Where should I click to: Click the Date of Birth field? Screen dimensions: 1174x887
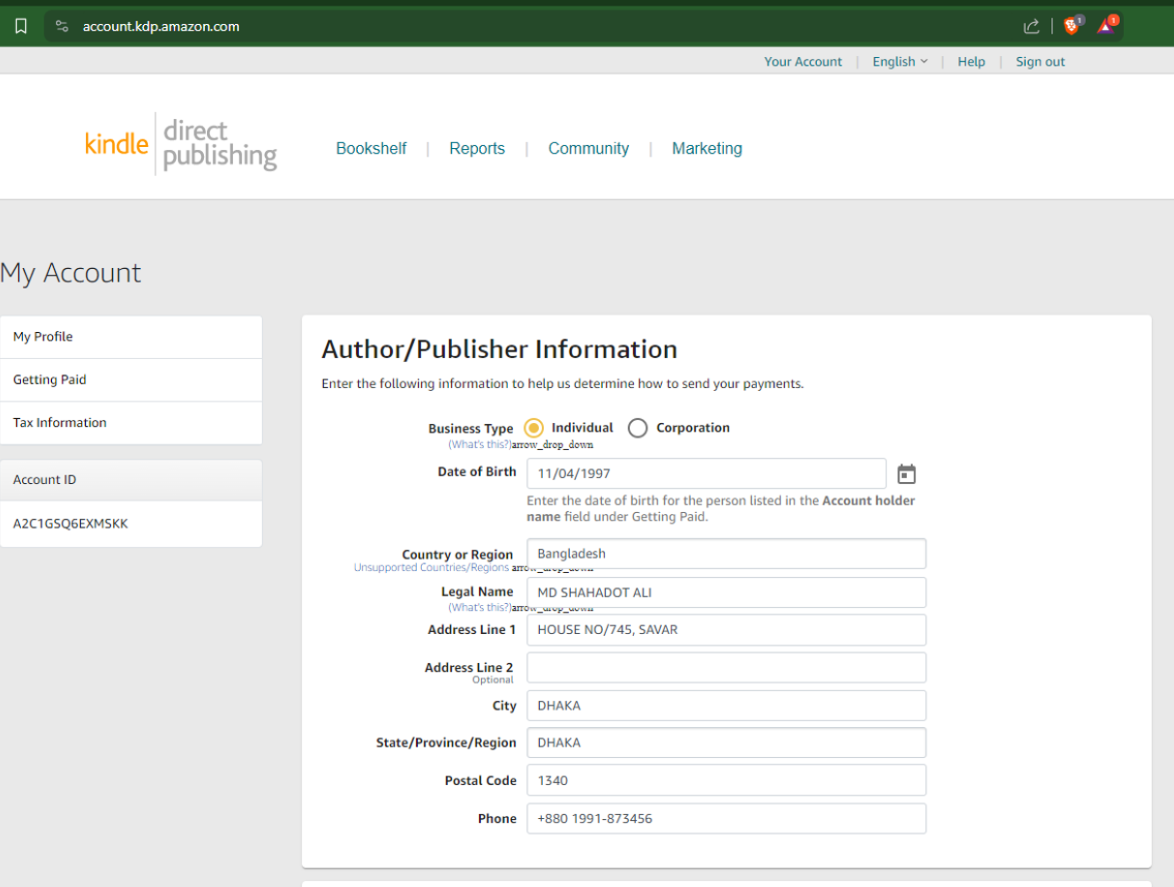(x=706, y=474)
